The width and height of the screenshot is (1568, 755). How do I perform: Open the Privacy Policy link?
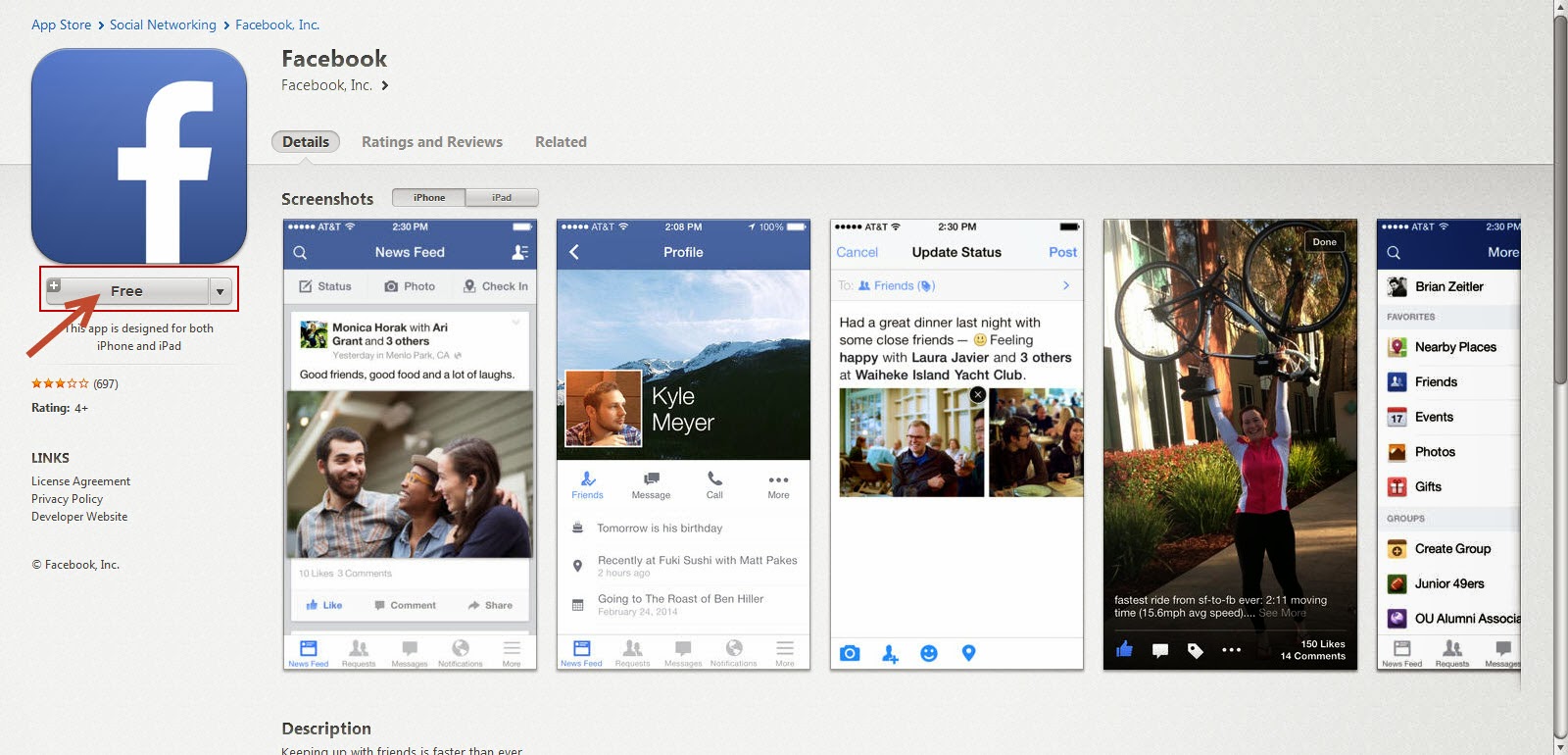click(x=67, y=499)
